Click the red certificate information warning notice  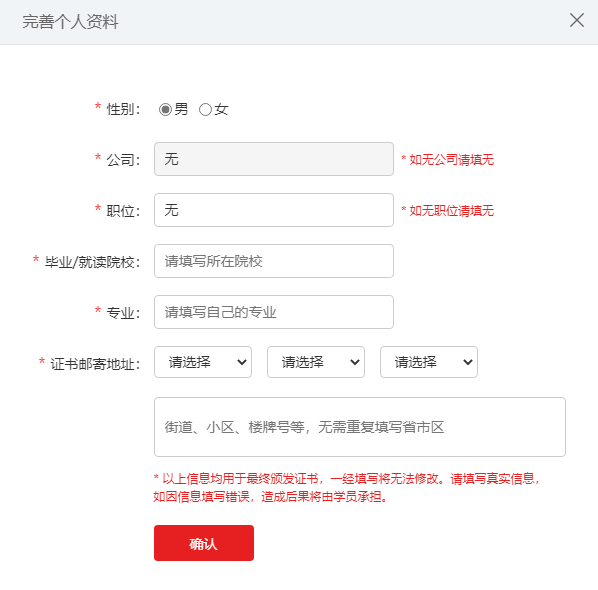[347, 487]
